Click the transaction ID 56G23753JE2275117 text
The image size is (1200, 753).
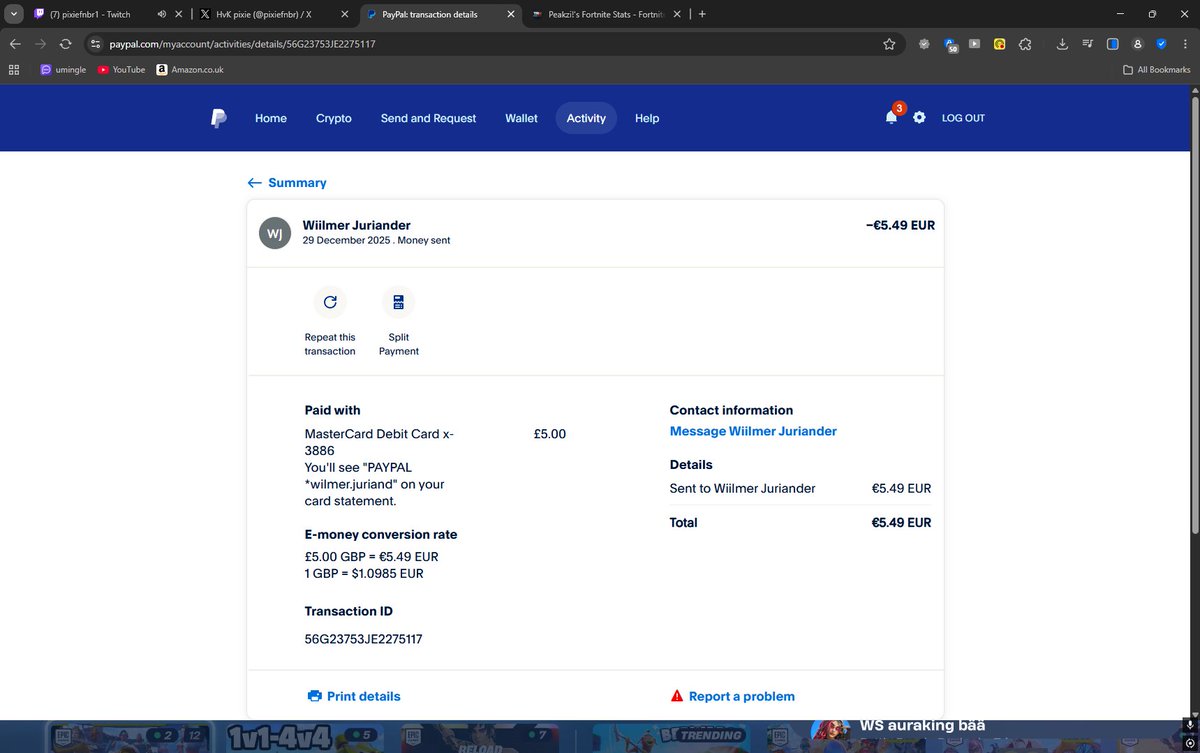[363, 639]
